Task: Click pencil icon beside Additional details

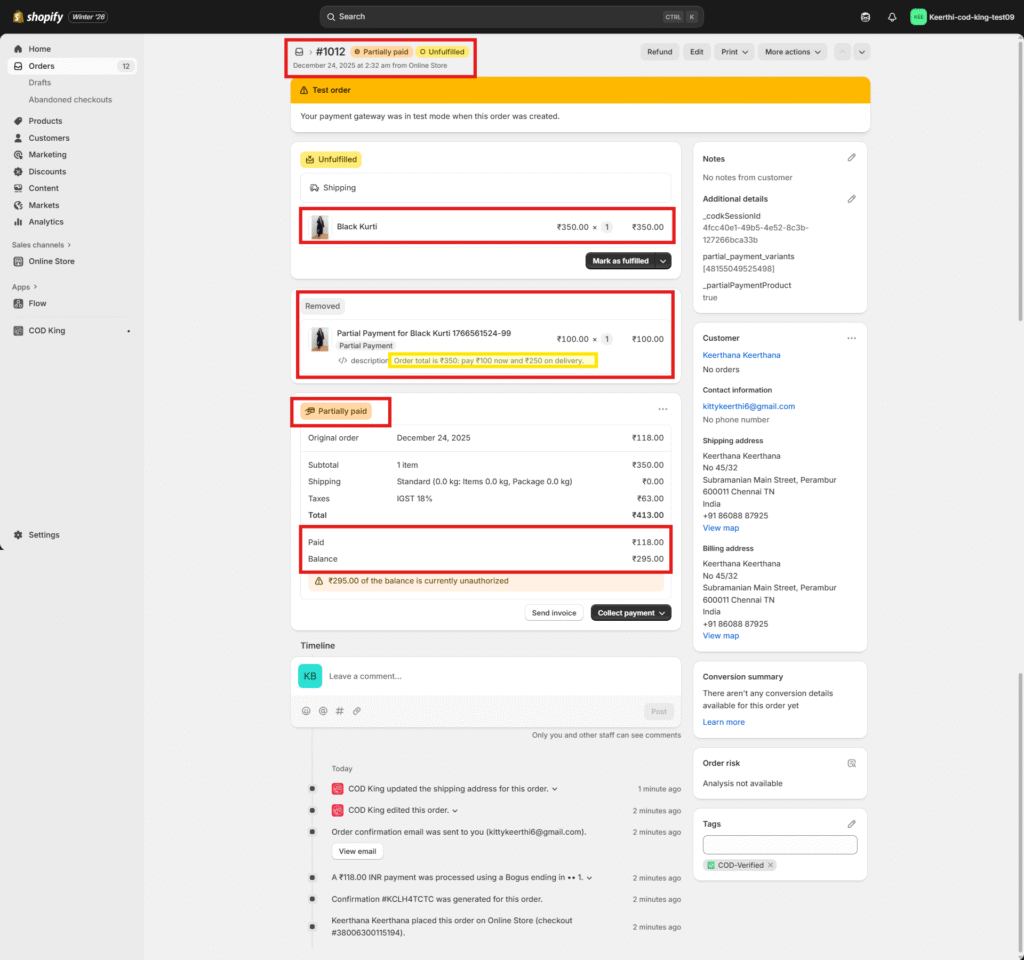Action: (852, 199)
